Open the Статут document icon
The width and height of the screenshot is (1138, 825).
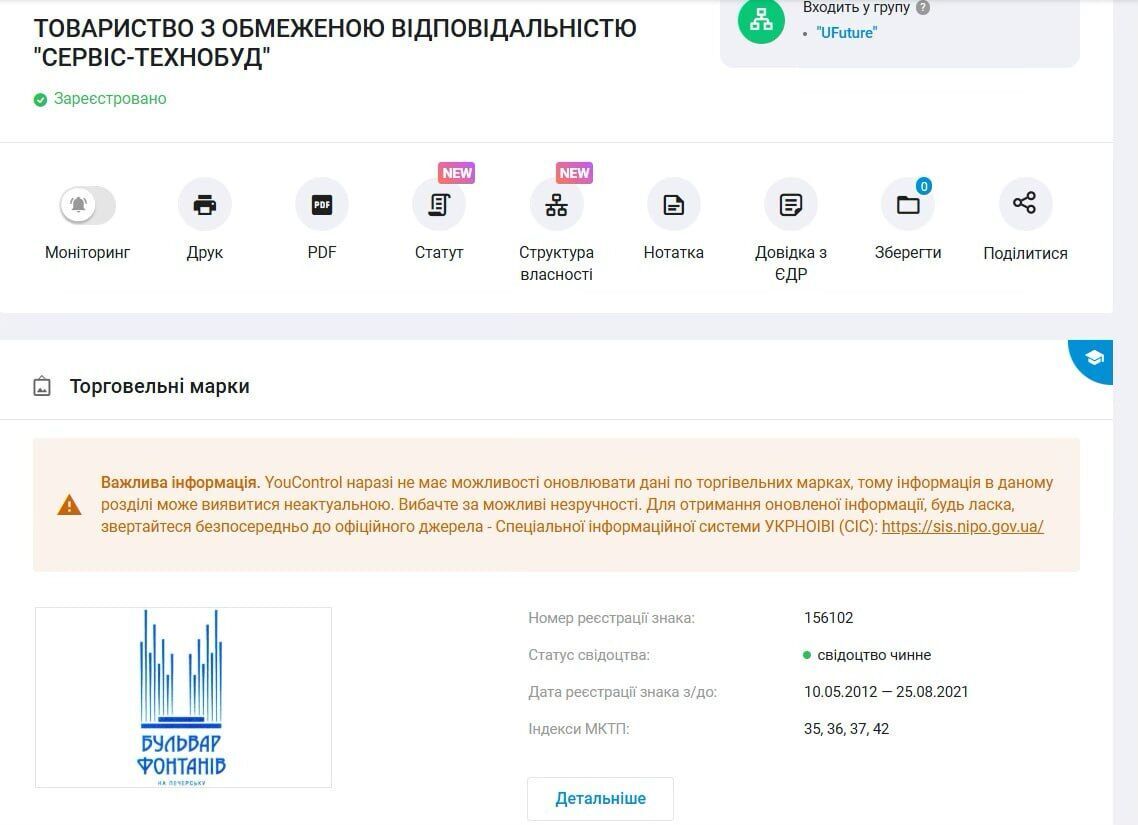[439, 205]
